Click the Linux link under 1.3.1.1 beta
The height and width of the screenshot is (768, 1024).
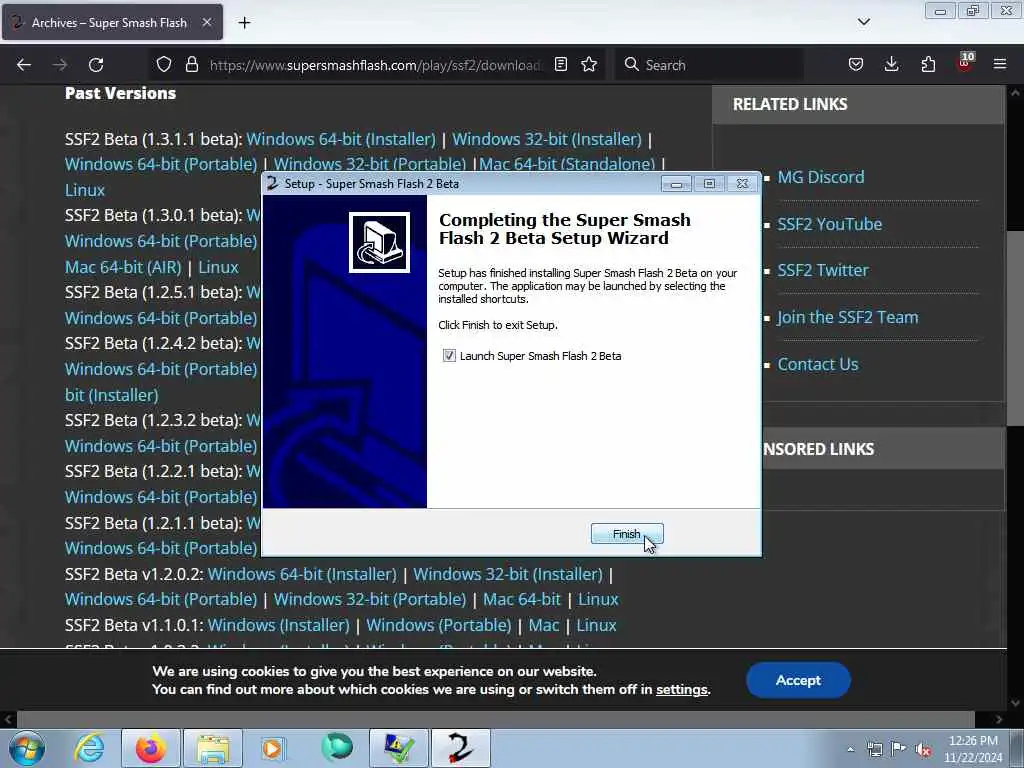pyautogui.click(x=85, y=190)
